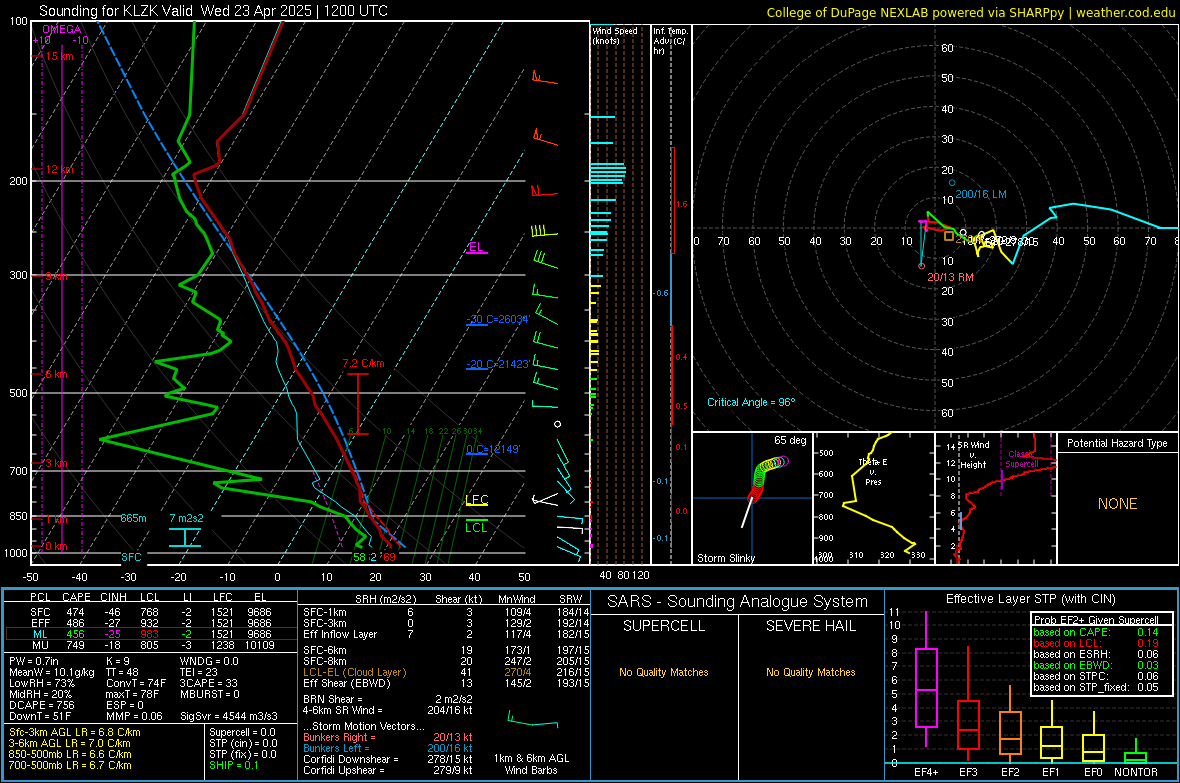This screenshot has height=783, width=1180.
Task: Click the 'ConvT = 74F' value
Action: coord(136,684)
